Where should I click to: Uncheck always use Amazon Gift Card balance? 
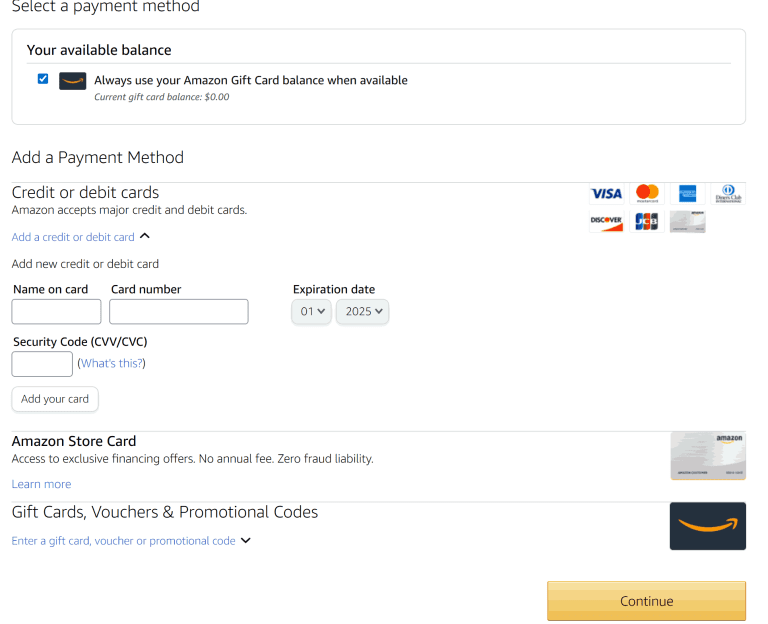click(43, 79)
